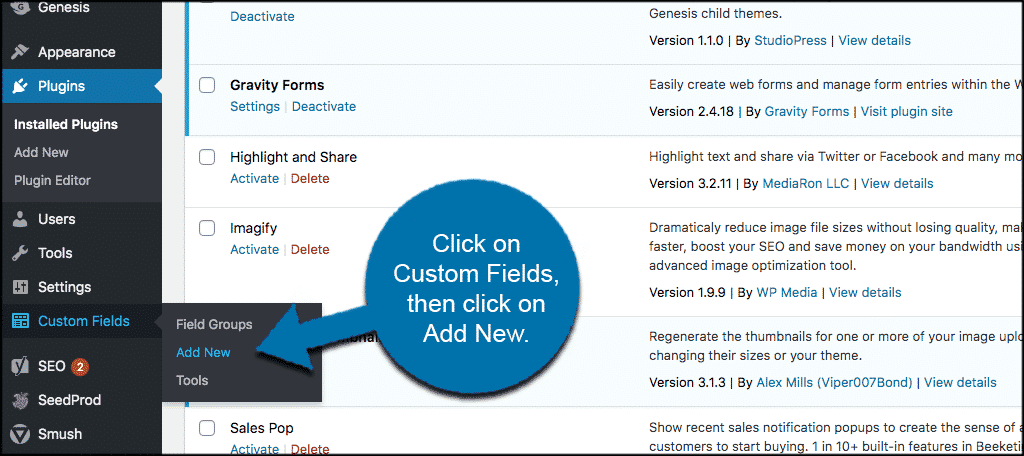
Task: Choose Add New in Custom Fields flyout
Action: click(x=203, y=352)
